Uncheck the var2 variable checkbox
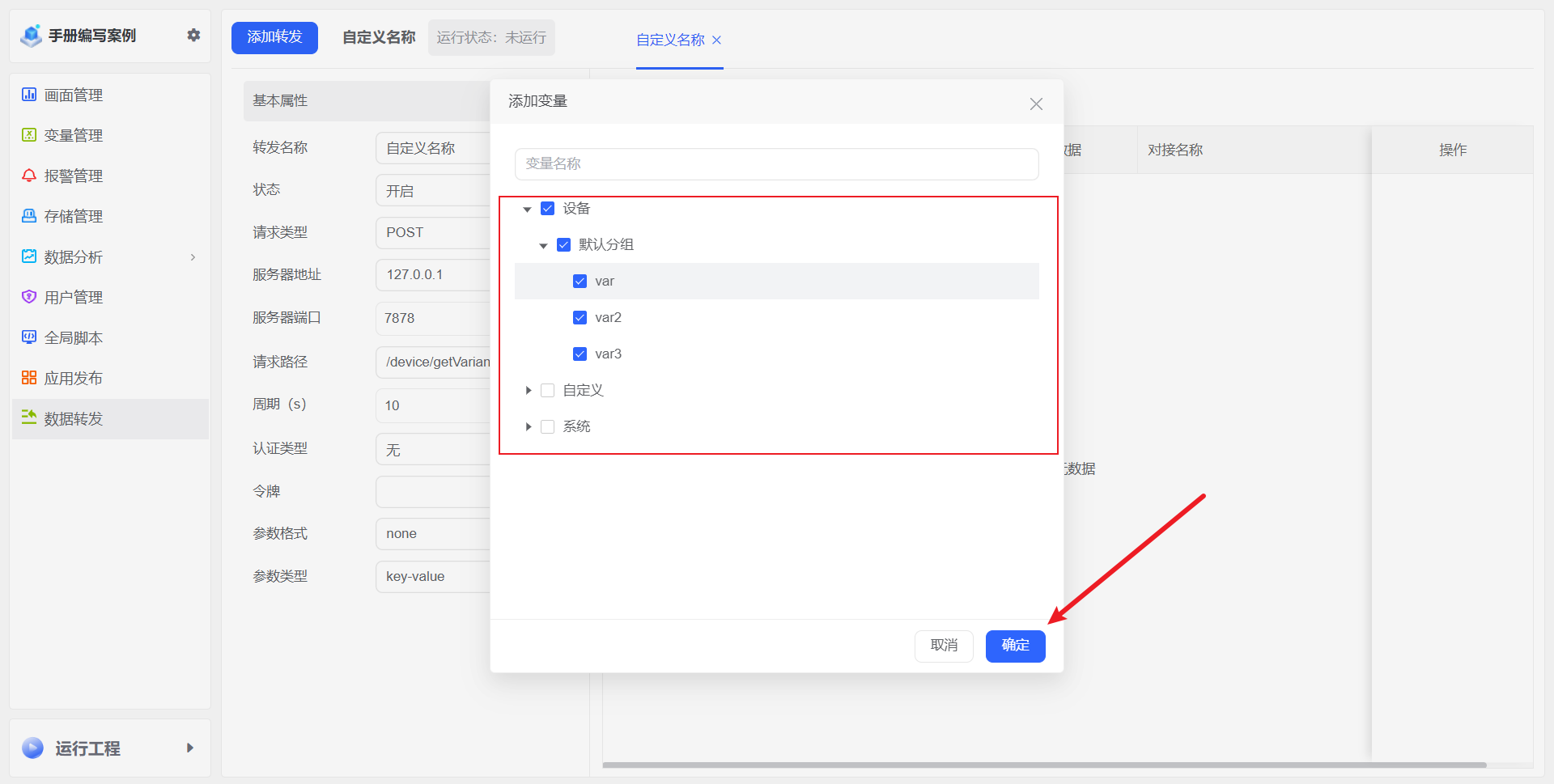 (x=580, y=317)
